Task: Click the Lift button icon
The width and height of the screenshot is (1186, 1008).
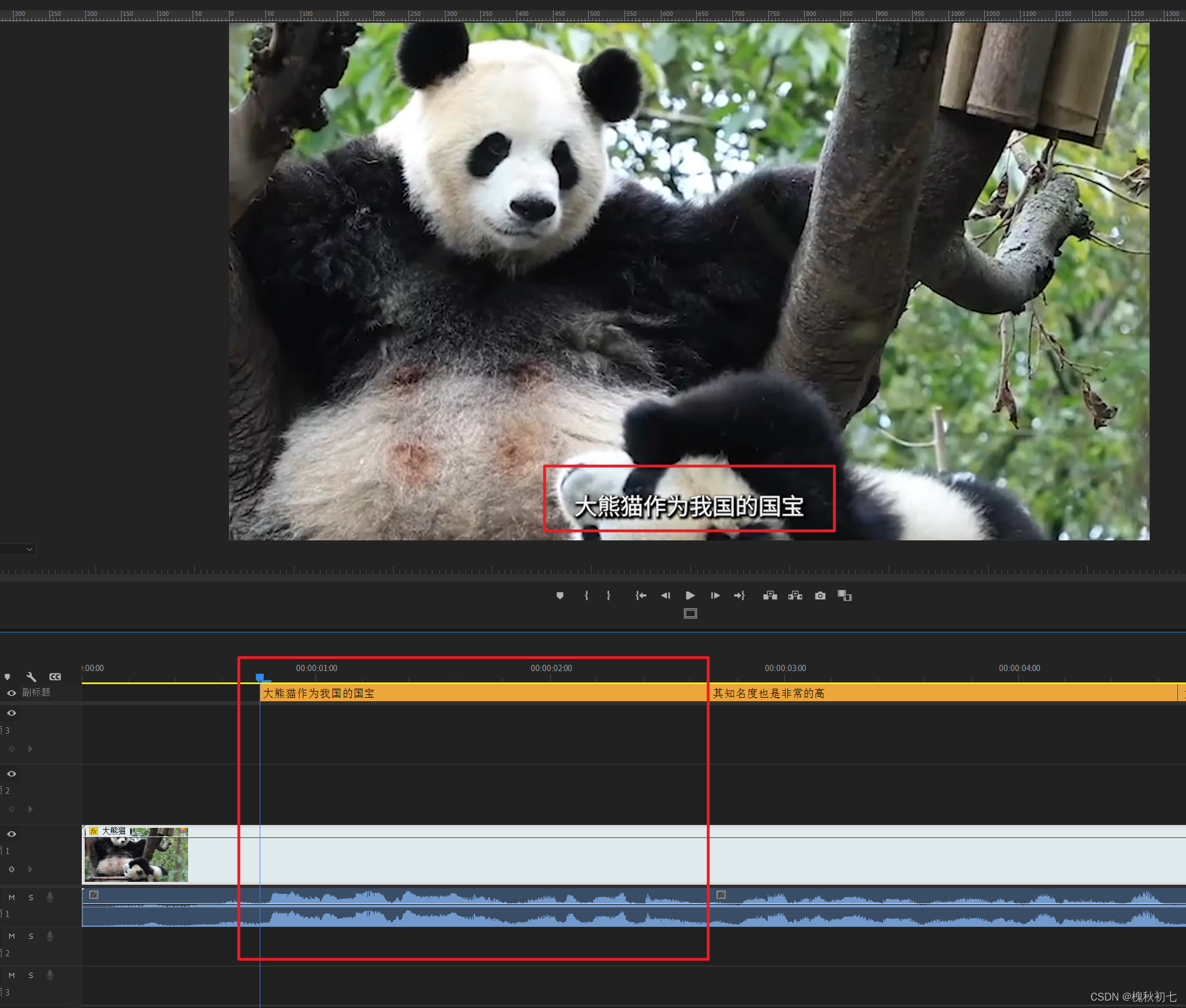Action: tap(770, 595)
